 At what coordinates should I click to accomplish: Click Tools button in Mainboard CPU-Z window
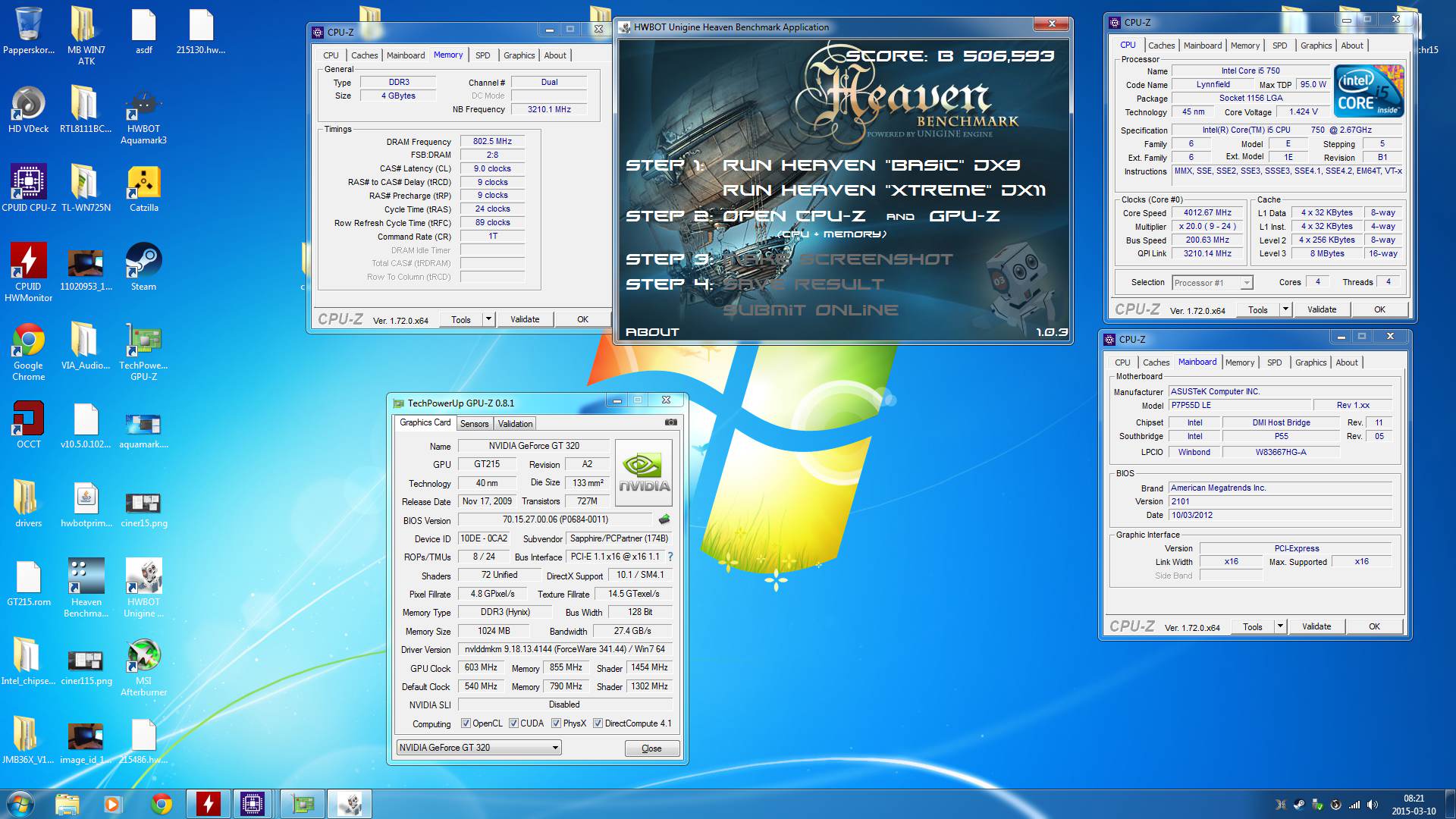point(1253,626)
